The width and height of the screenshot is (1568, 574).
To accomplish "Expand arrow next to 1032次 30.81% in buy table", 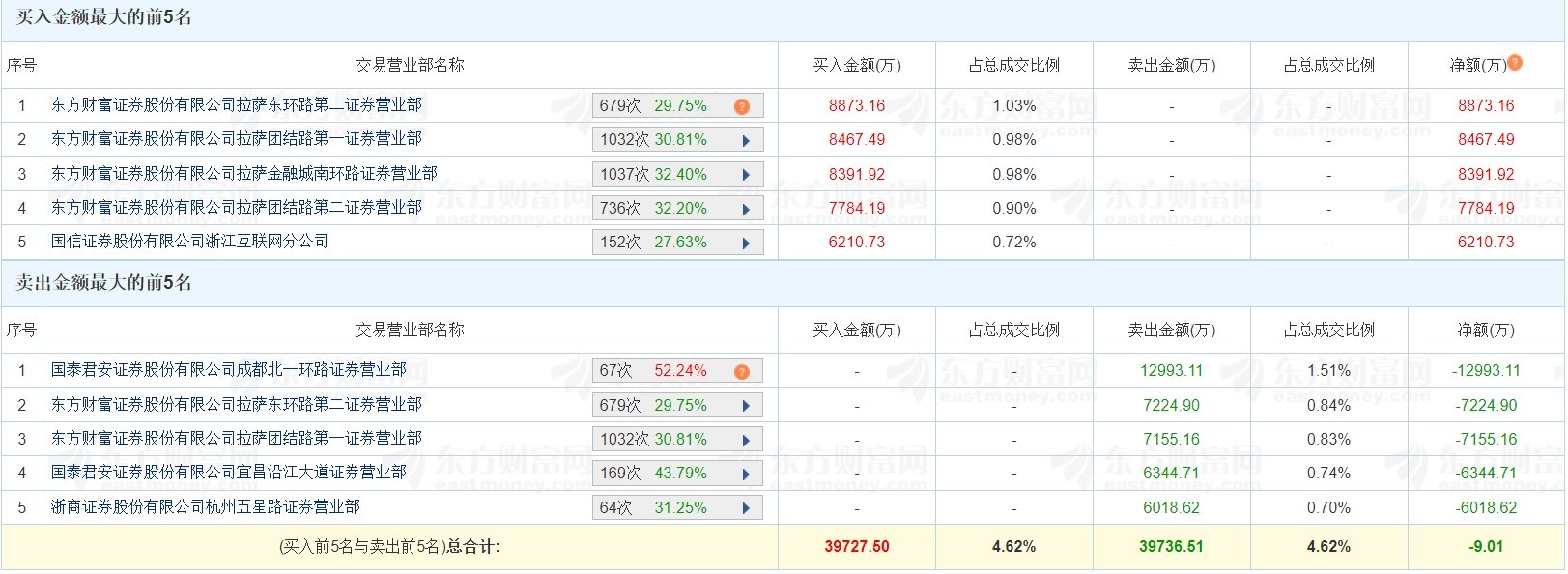I will pos(746,141).
